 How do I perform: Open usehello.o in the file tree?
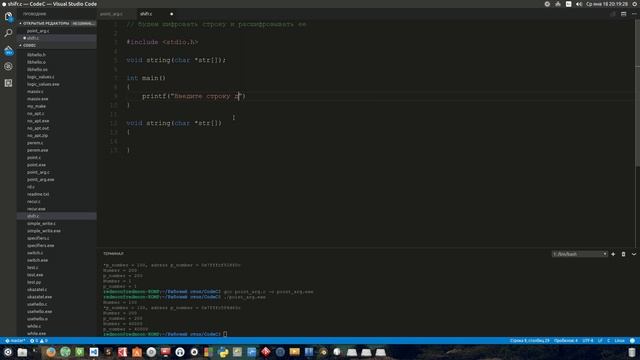pos(37,319)
